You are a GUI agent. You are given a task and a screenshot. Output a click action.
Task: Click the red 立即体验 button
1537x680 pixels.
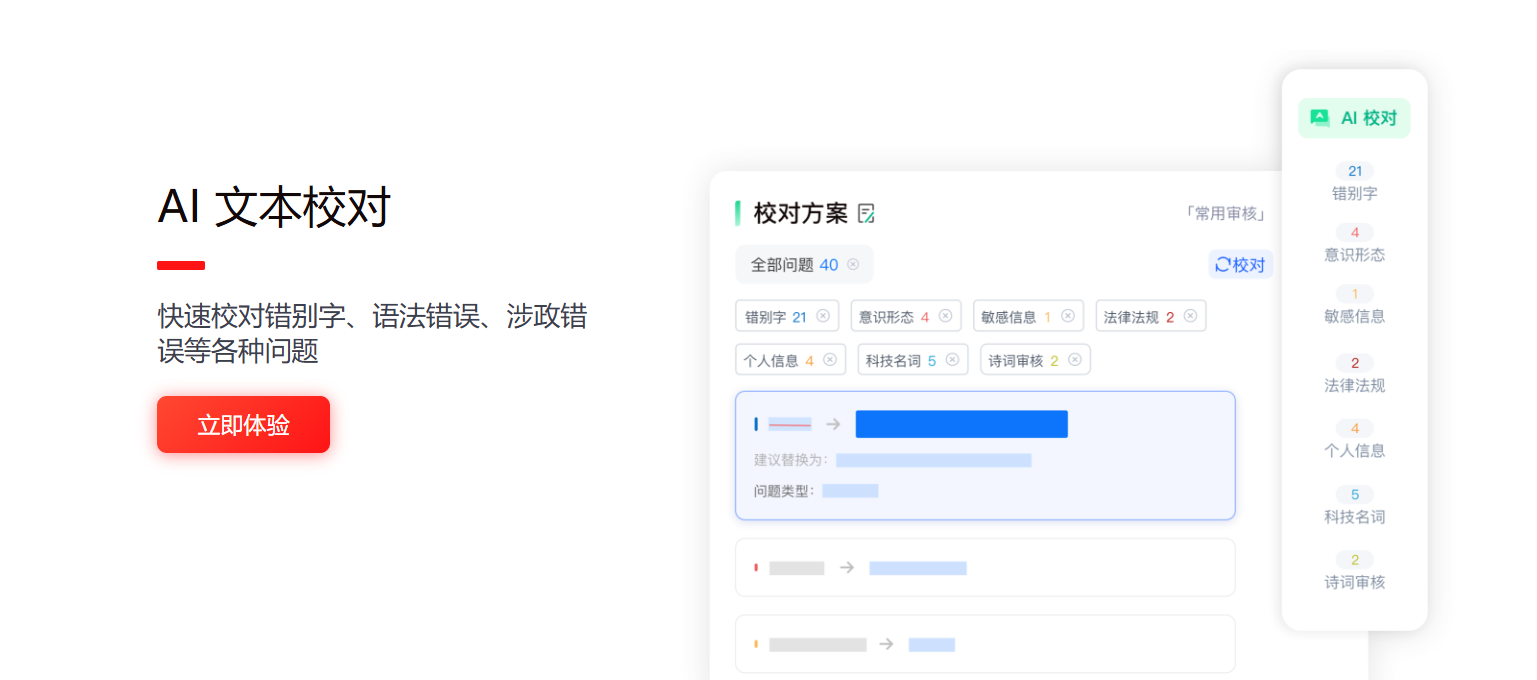coord(243,424)
